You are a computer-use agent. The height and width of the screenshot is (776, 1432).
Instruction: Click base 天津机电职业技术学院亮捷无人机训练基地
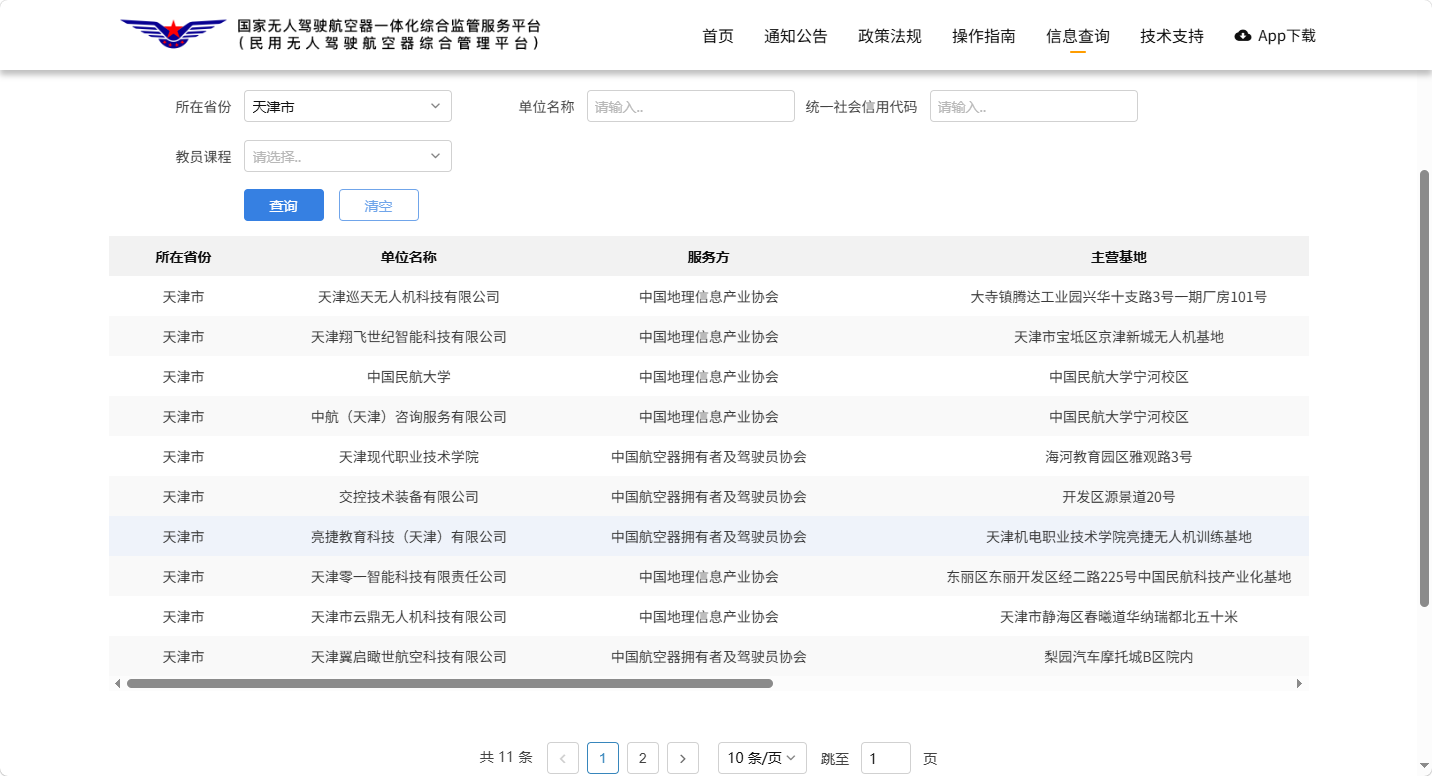pos(1119,537)
